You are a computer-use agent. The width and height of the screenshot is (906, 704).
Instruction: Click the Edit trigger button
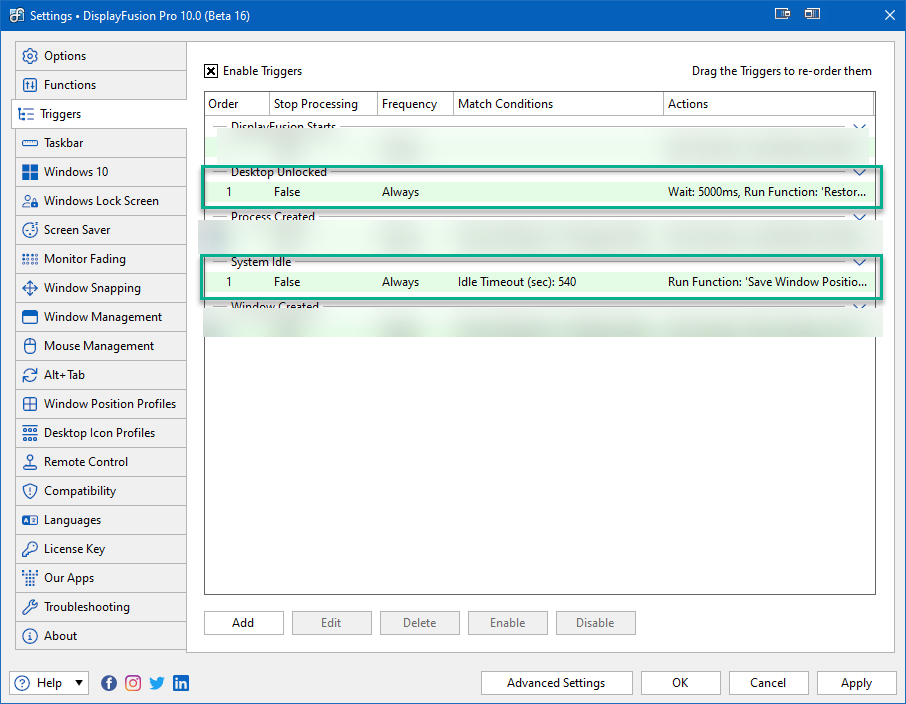pyautogui.click(x=331, y=623)
